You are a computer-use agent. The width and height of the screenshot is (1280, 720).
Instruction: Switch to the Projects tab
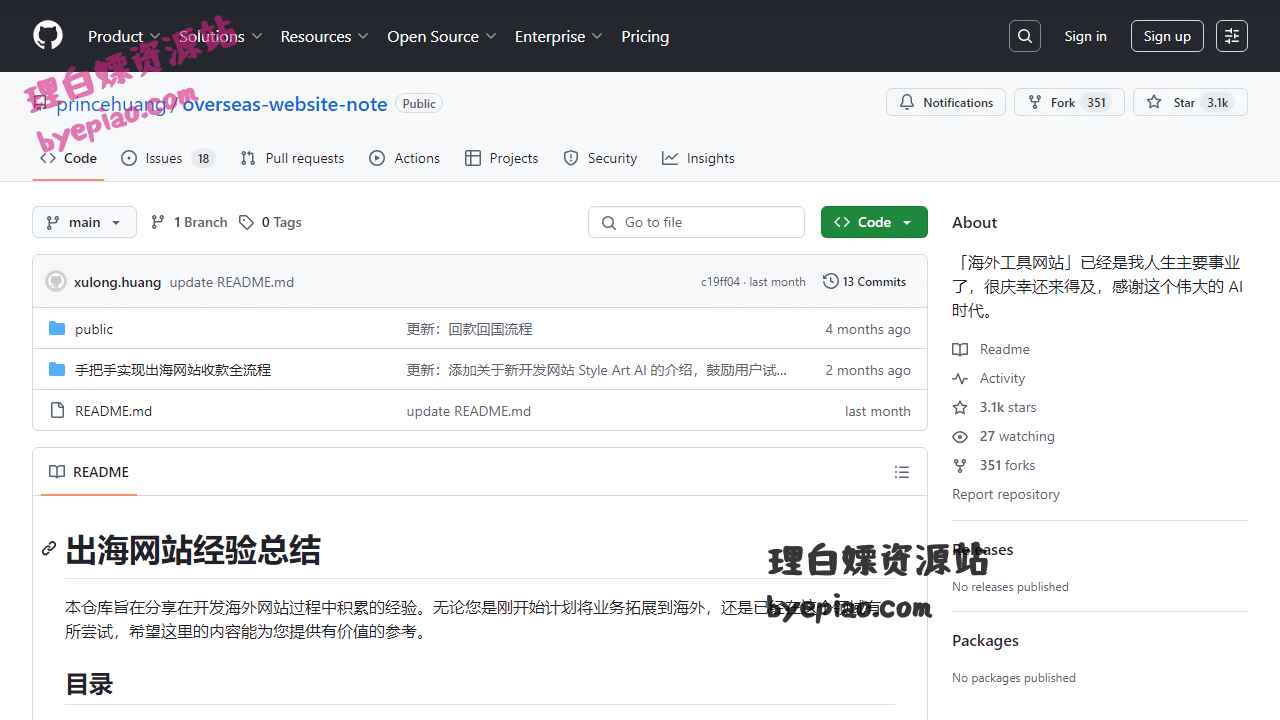click(x=502, y=158)
